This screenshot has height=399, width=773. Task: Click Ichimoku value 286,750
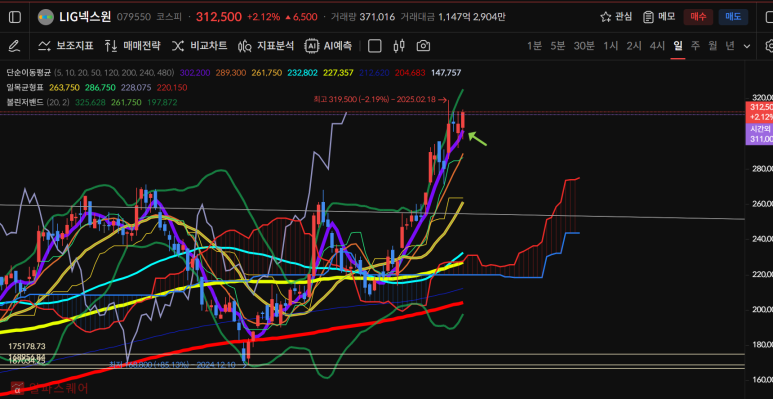(100, 88)
